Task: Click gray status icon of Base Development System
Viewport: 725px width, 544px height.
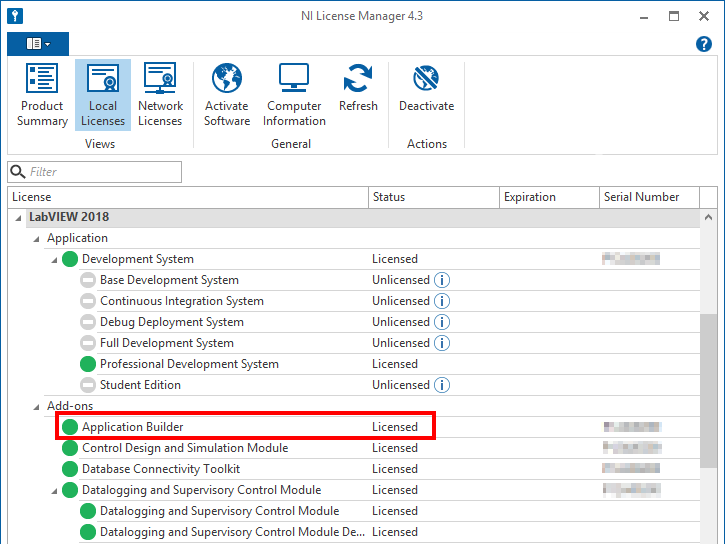Action: (88, 280)
